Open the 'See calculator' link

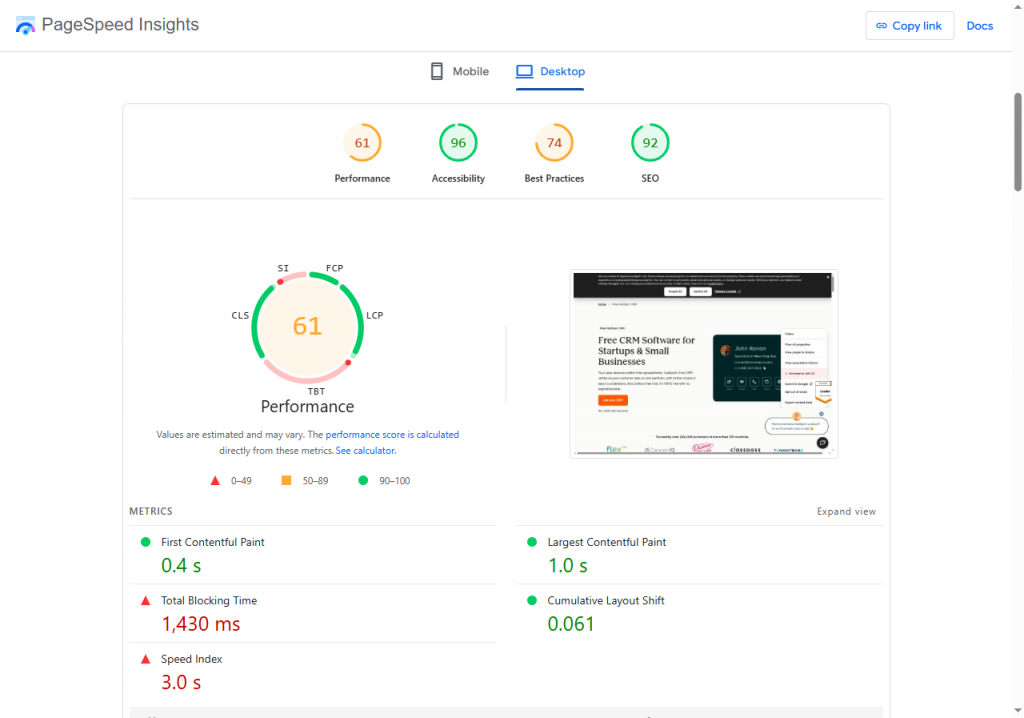pyautogui.click(x=365, y=451)
